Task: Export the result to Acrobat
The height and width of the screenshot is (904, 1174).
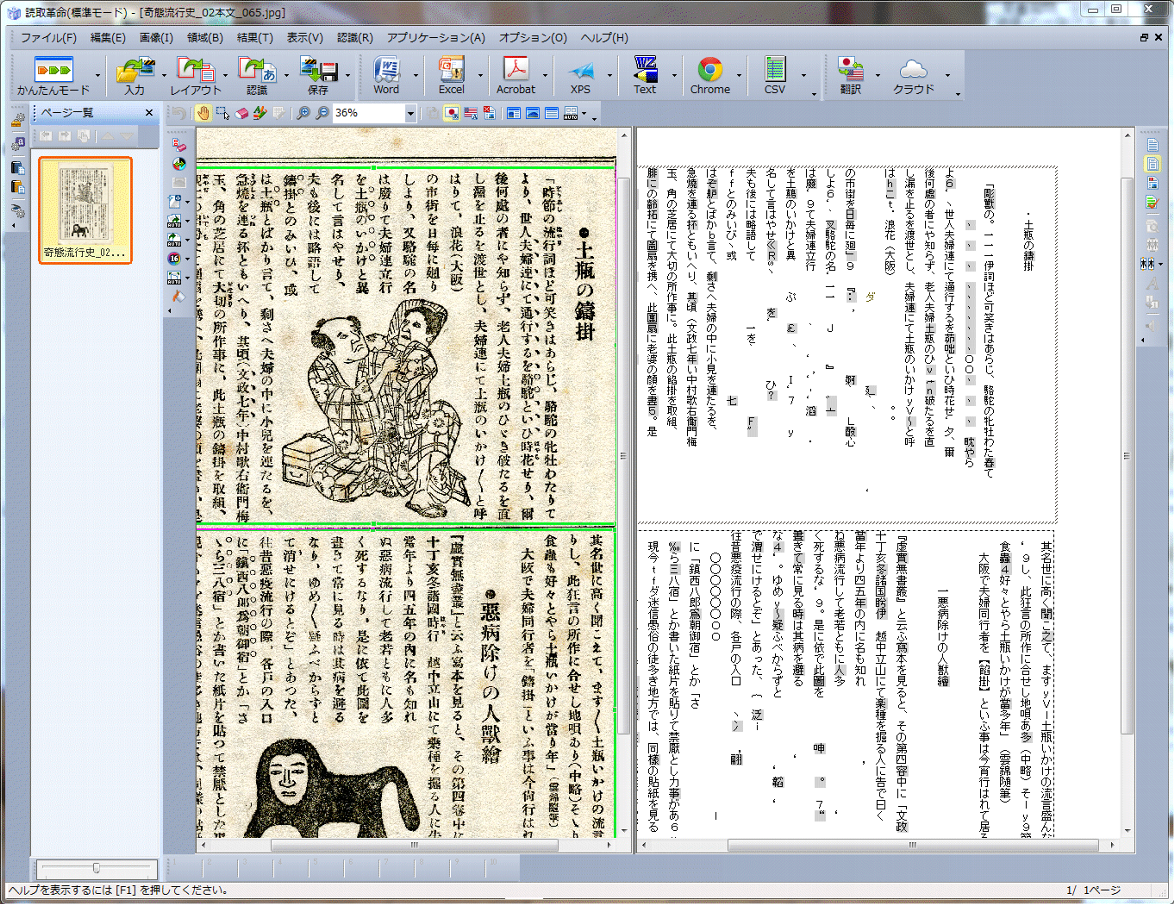Action: click(516, 76)
